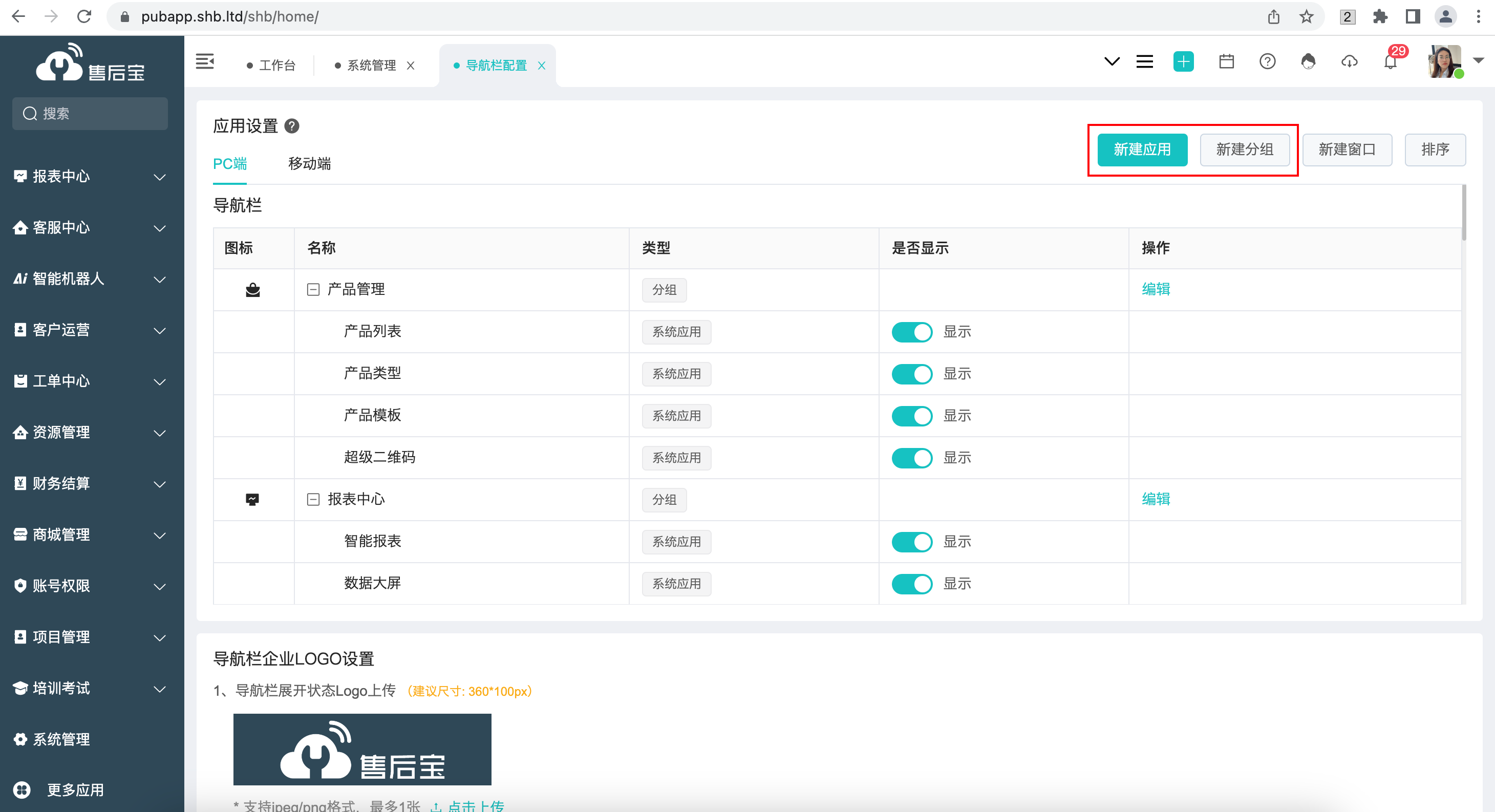Click the browser address bar URL
Viewport: 1495px width, 812px height.
pos(230,16)
